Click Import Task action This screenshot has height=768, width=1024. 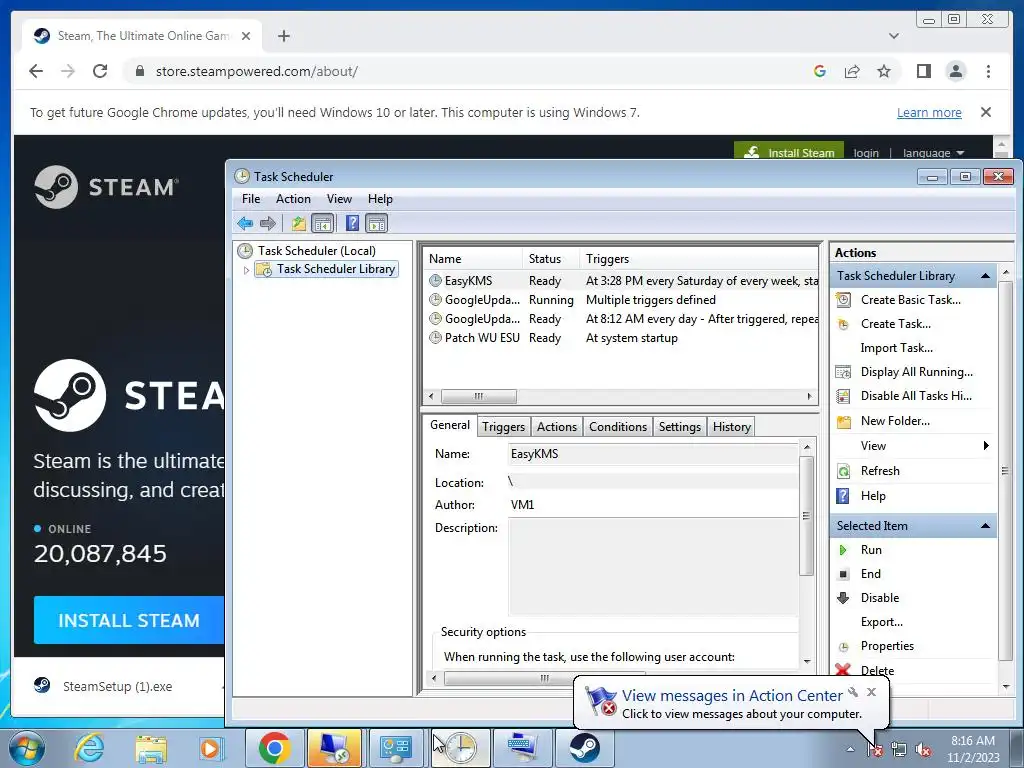click(x=896, y=348)
